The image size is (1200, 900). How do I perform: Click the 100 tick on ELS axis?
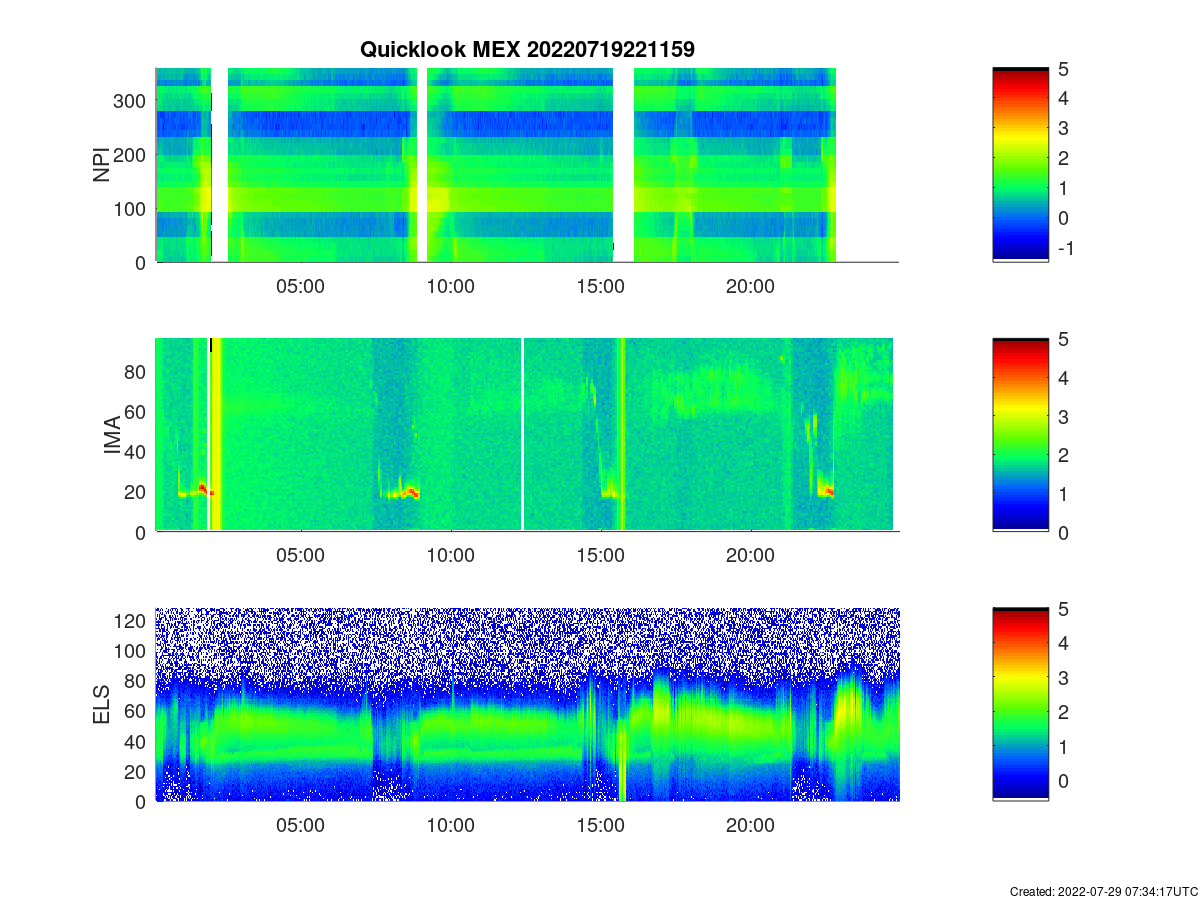click(132, 651)
